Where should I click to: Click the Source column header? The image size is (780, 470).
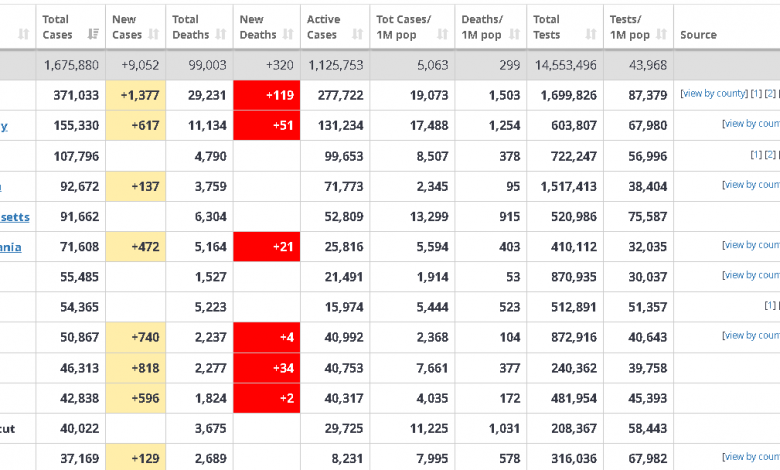pos(698,34)
